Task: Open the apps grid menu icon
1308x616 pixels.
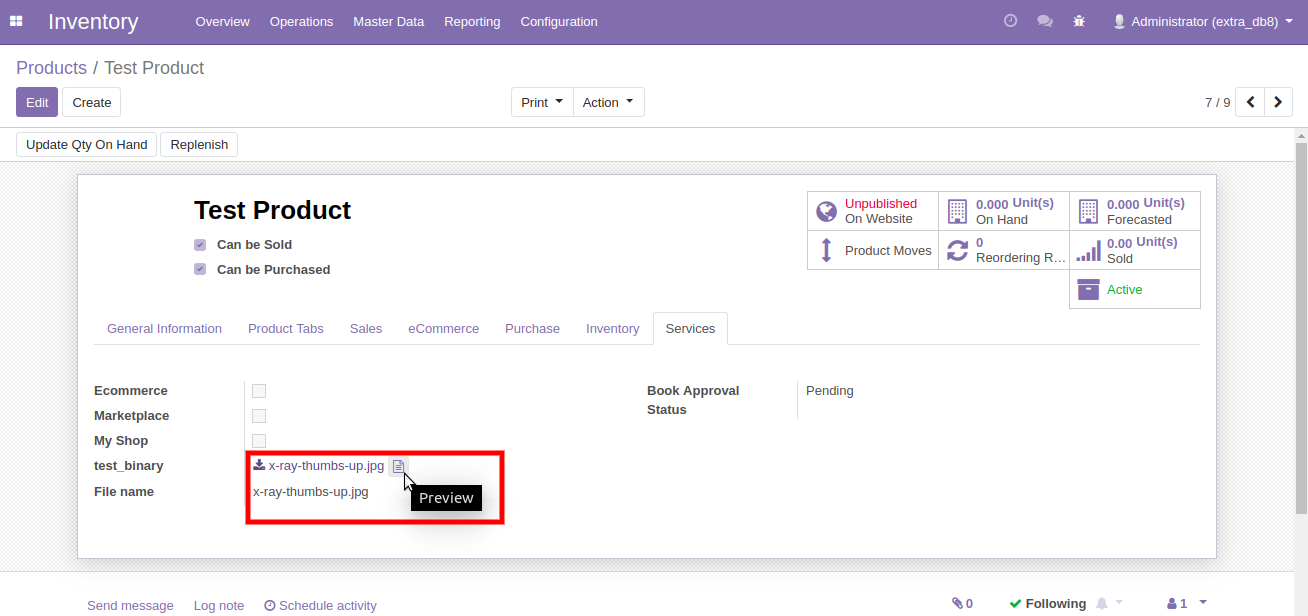Action: click(16, 21)
